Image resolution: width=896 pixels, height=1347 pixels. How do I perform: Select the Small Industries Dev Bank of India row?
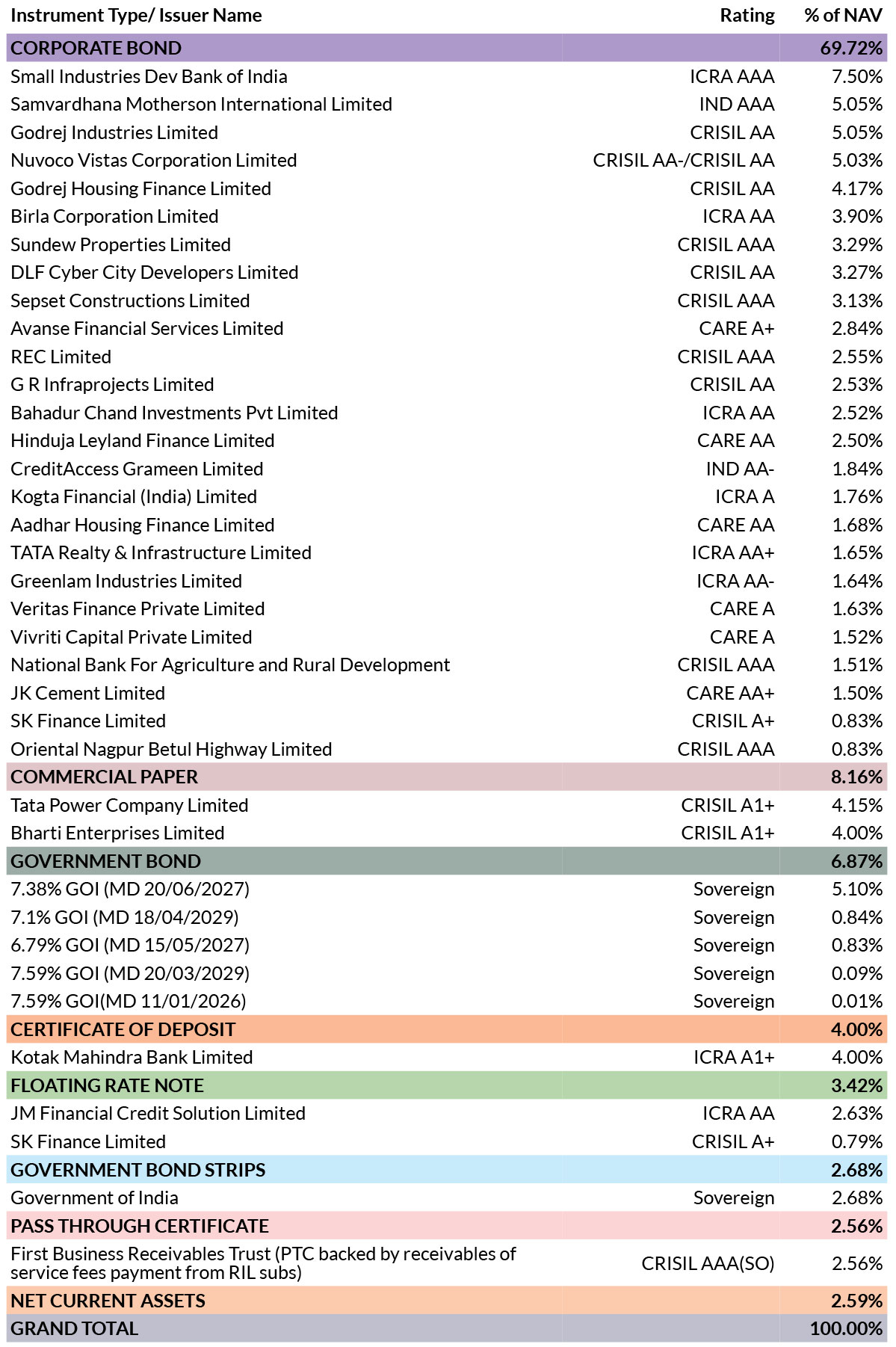[447, 76]
